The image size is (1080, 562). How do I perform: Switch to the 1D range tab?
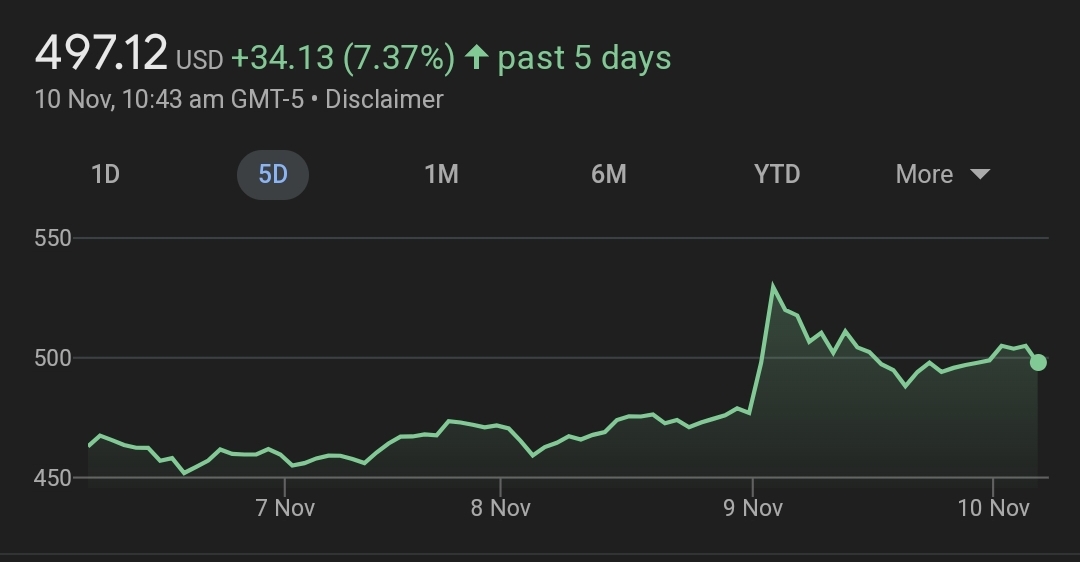(105, 174)
